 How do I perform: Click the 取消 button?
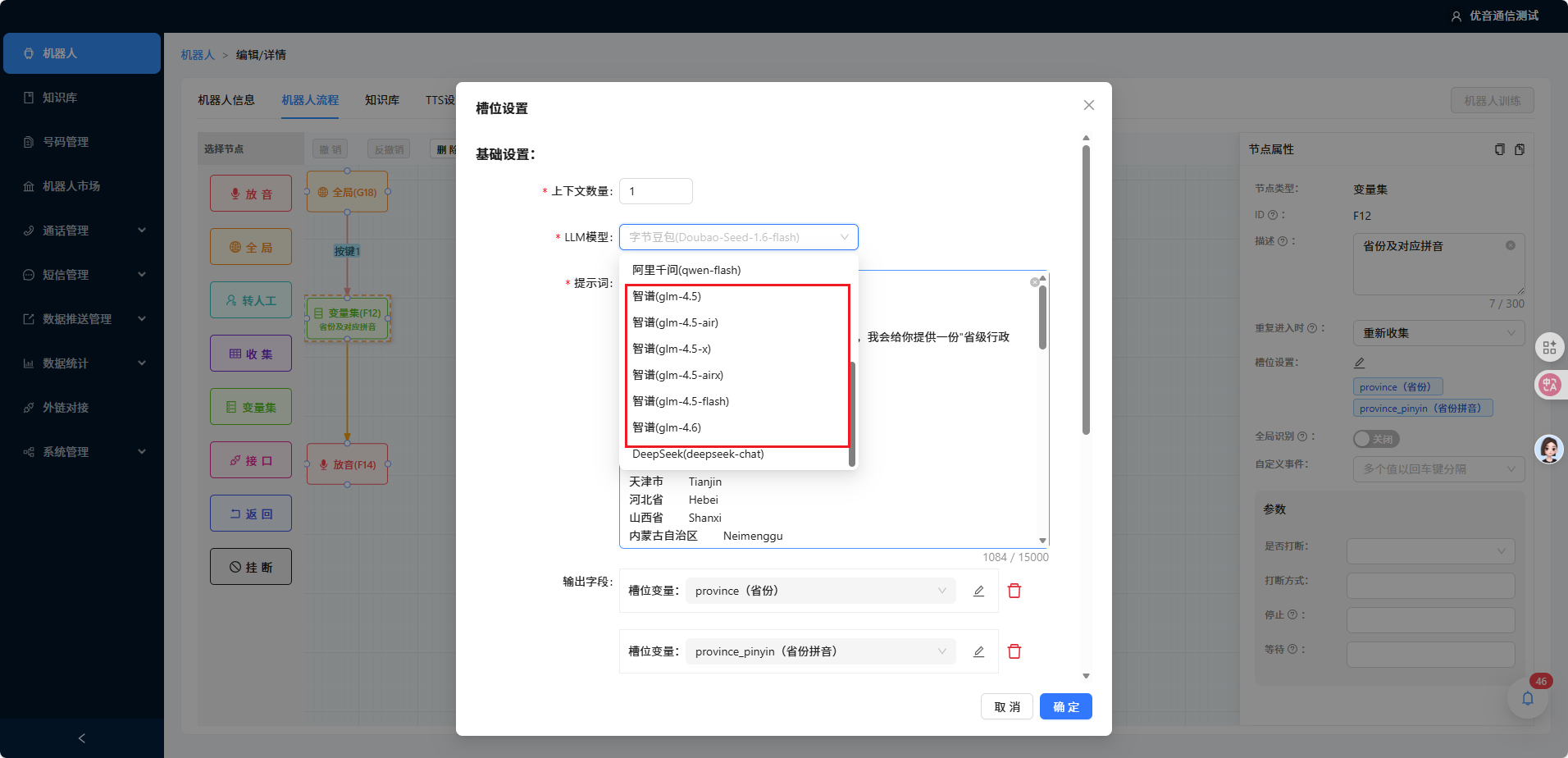pos(1007,706)
